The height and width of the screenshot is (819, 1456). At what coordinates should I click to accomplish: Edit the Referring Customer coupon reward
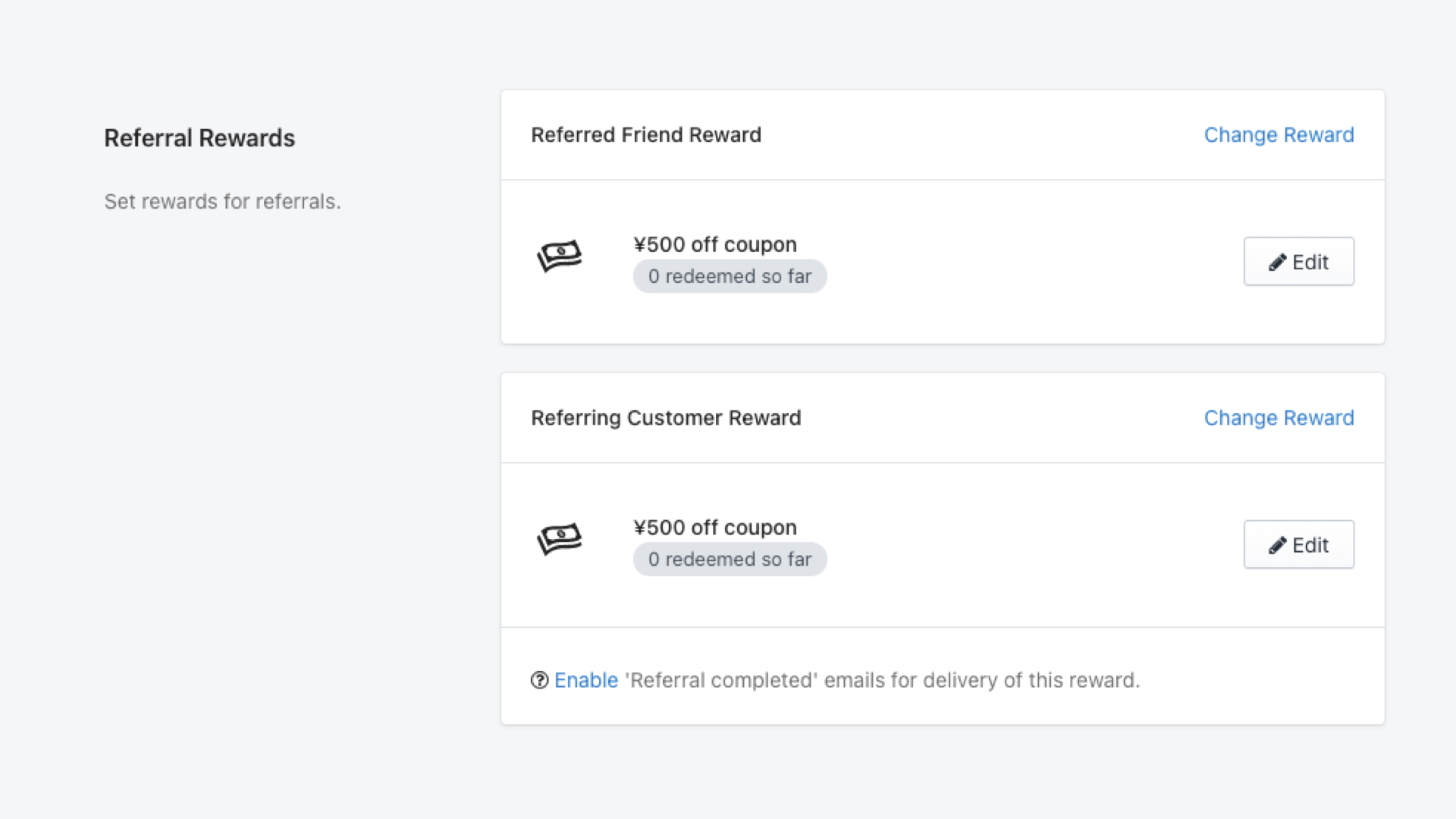[1298, 544]
